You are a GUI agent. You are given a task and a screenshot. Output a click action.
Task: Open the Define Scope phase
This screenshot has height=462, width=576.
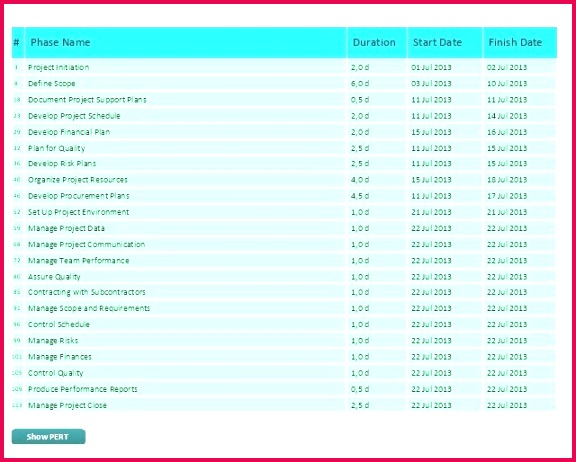tap(284, 83)
